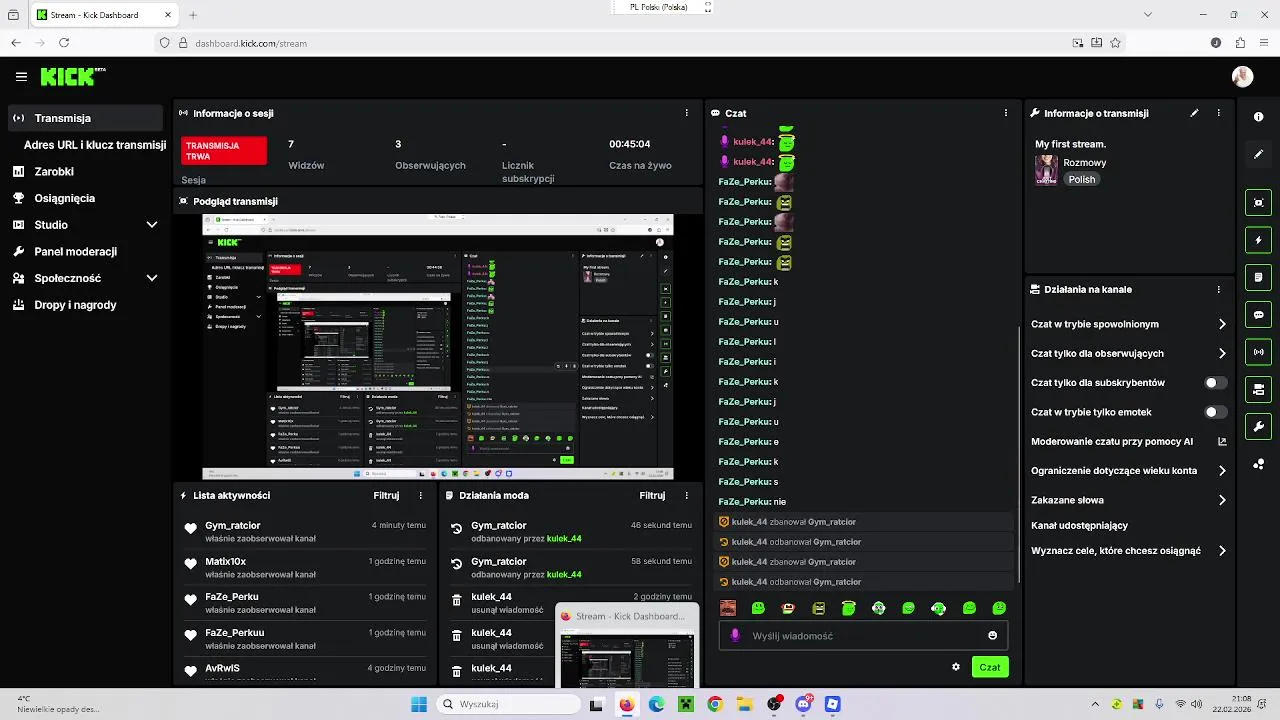Reload the page in browser toolbar
Image resolution: width=1280 pixels, height=720 pixels.
(x=64, y=43)
